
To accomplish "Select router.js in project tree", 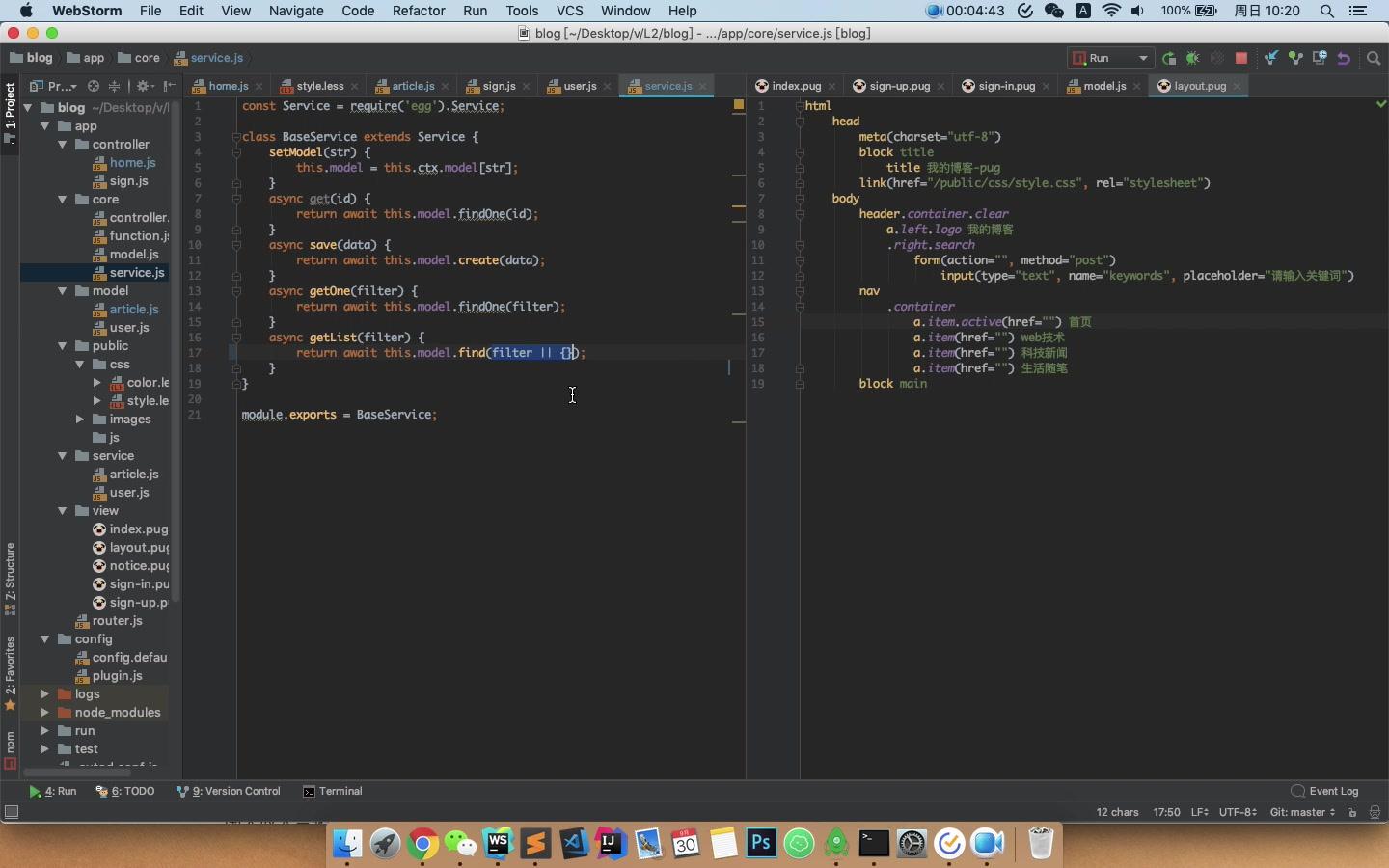I will (117, 621).
